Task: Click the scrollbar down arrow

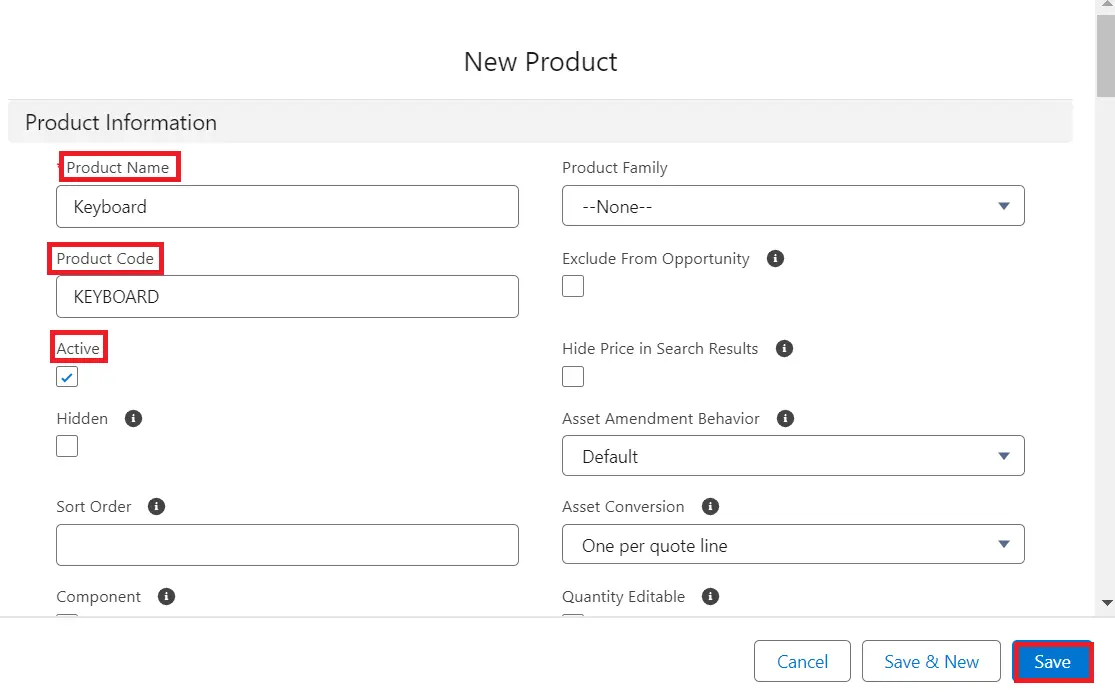Action: point(1106,603)
